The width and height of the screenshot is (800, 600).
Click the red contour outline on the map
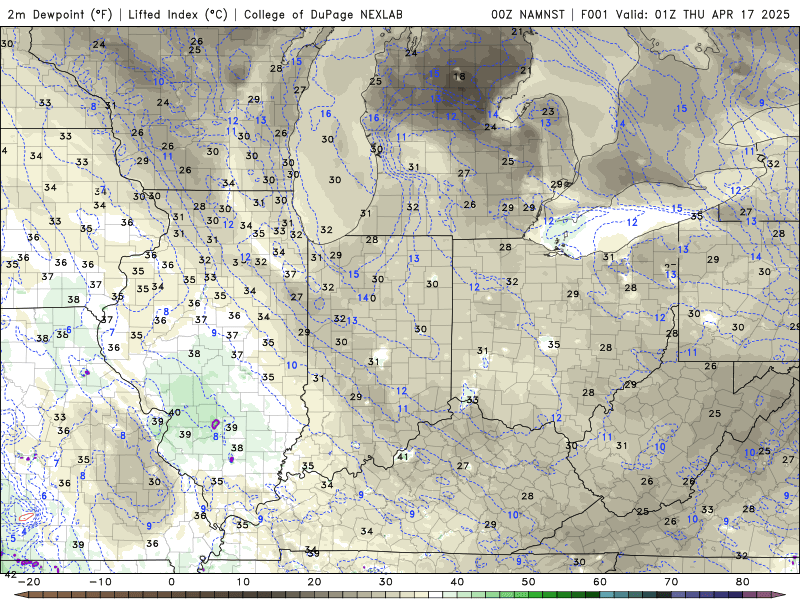point(26,517)
